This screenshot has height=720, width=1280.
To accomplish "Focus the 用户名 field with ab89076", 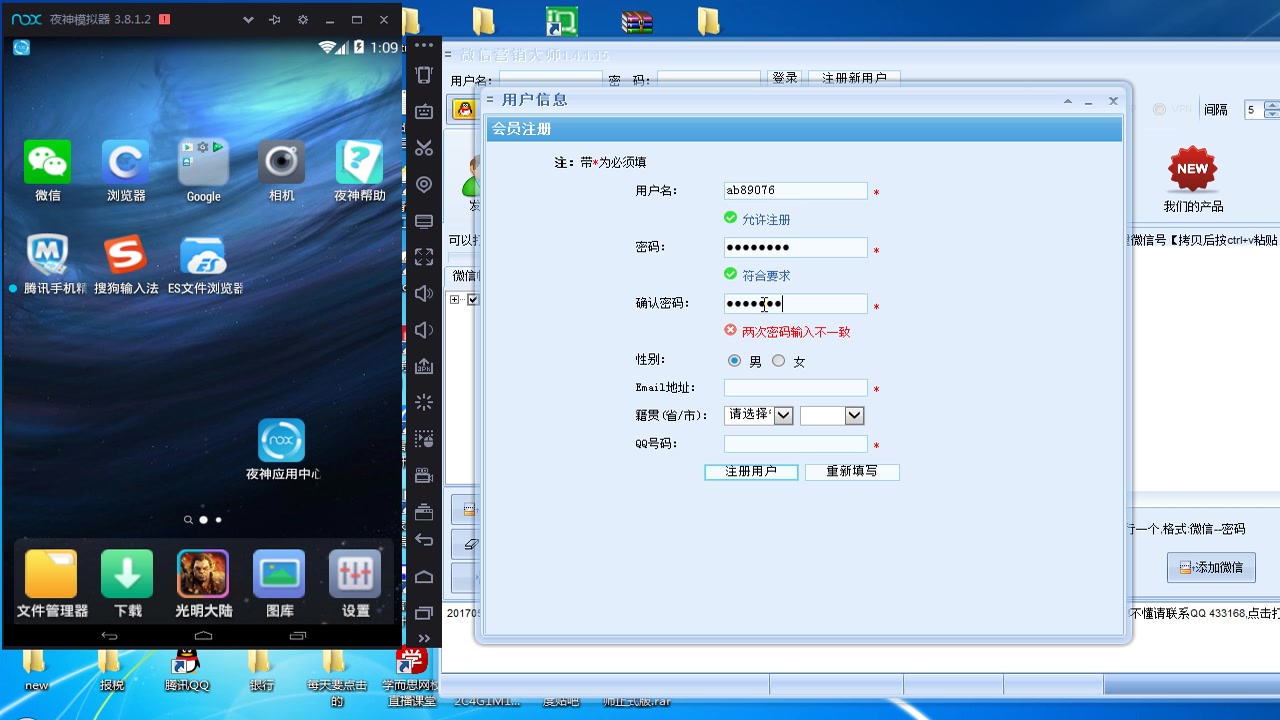I will coord(796,191).
